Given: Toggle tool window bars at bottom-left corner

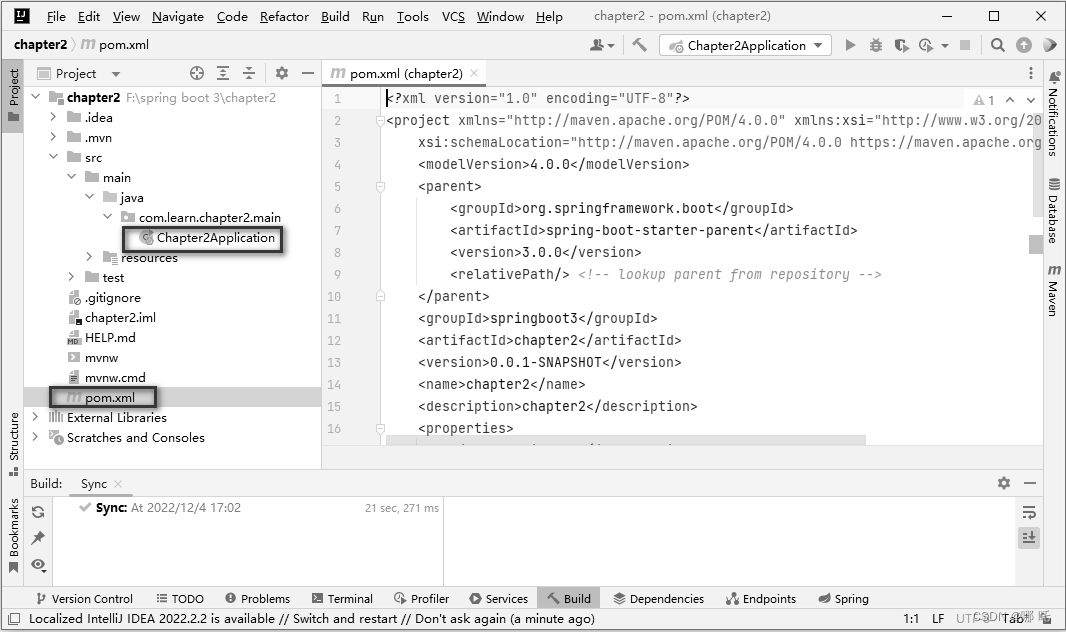Looking at the screenshot, I should [14, 618].
